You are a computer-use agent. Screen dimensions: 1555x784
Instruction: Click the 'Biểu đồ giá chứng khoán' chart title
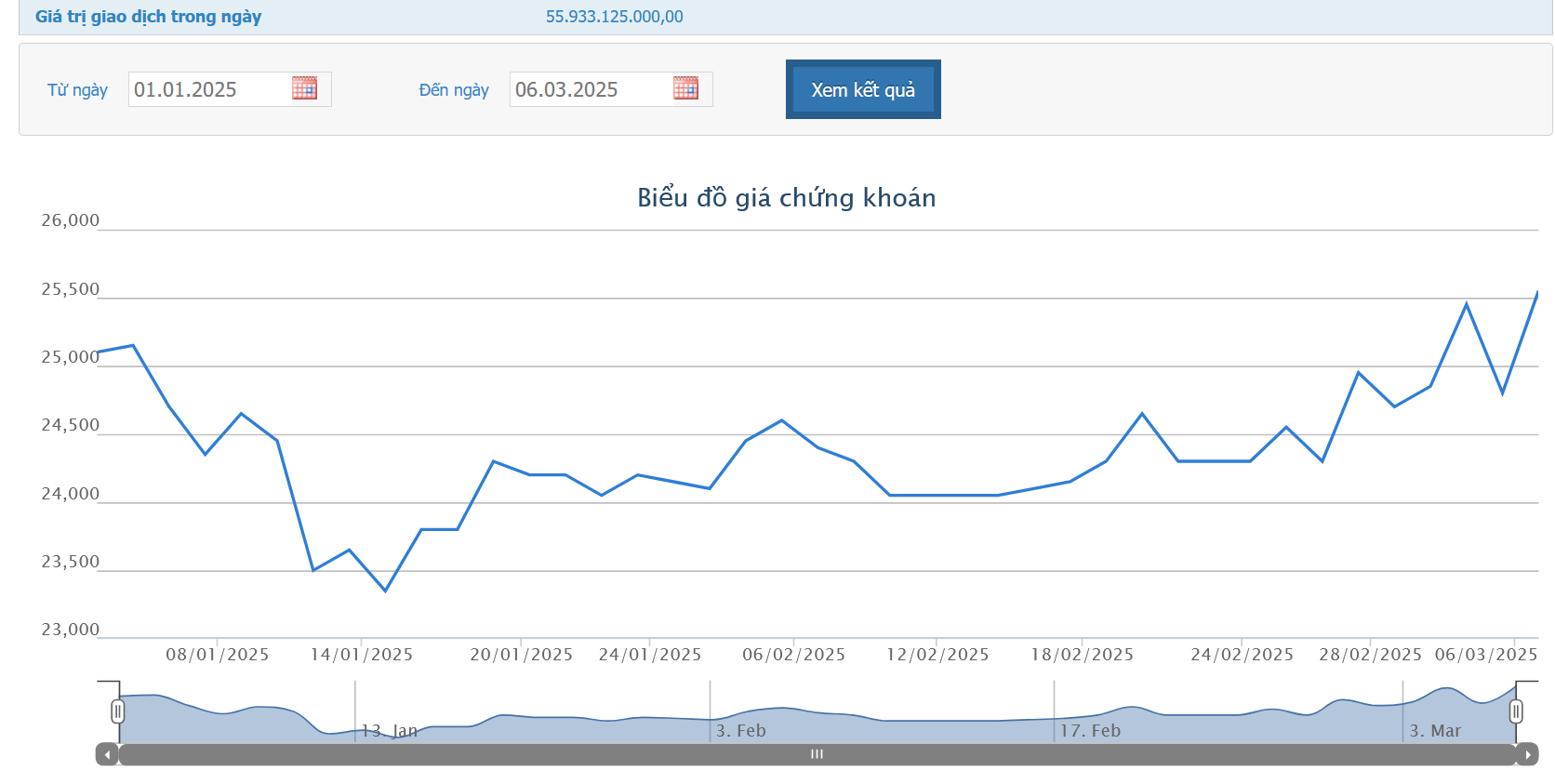click(x=786, y=198)
